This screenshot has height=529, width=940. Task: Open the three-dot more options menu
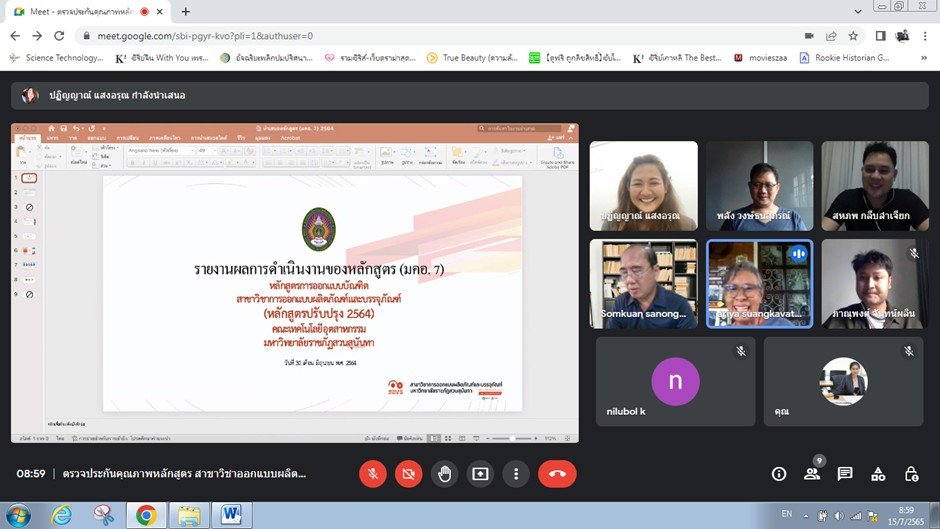[515, 474]
